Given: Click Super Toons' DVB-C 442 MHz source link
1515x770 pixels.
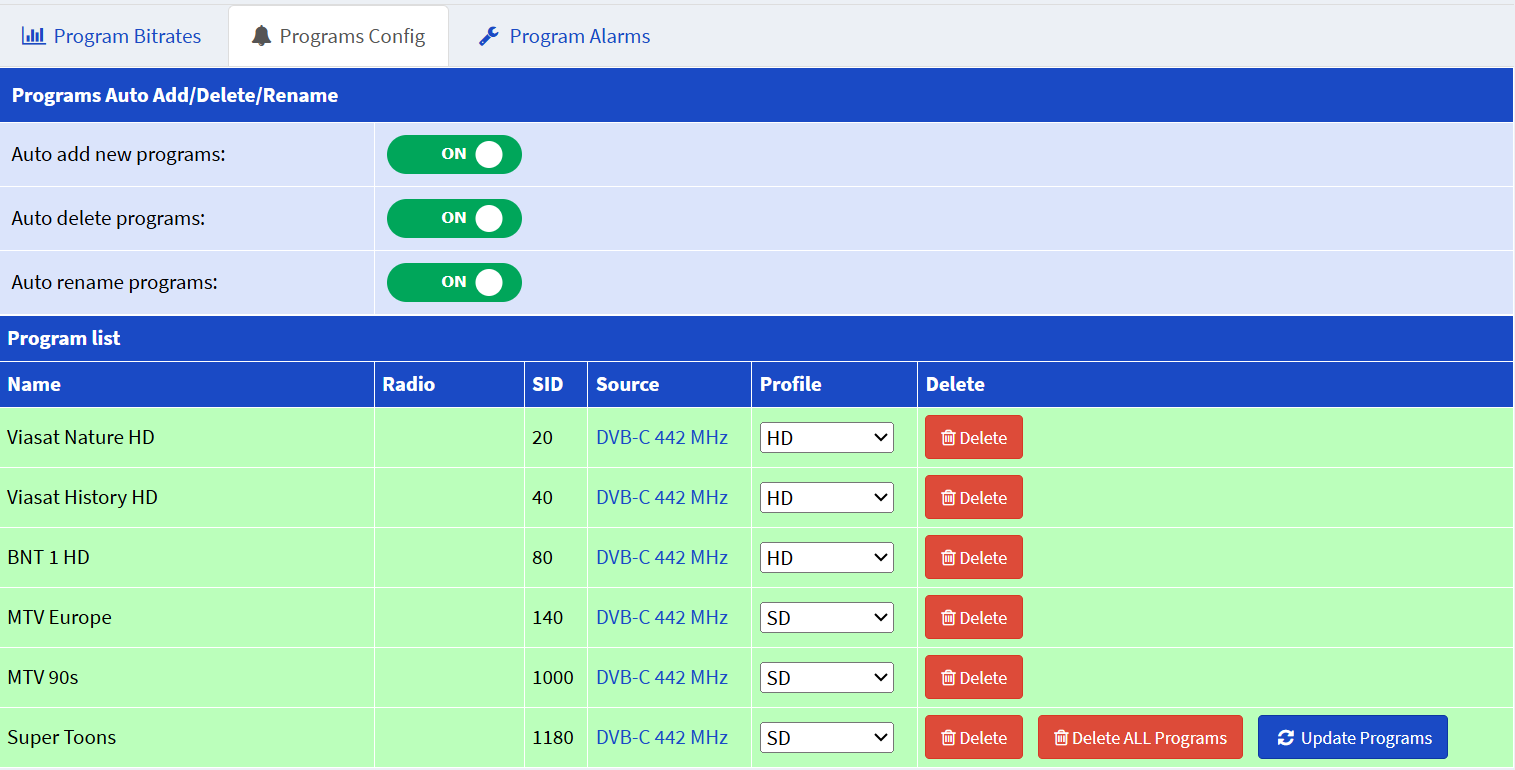Looking at the screenshot, I should click(x=662, y=737).
